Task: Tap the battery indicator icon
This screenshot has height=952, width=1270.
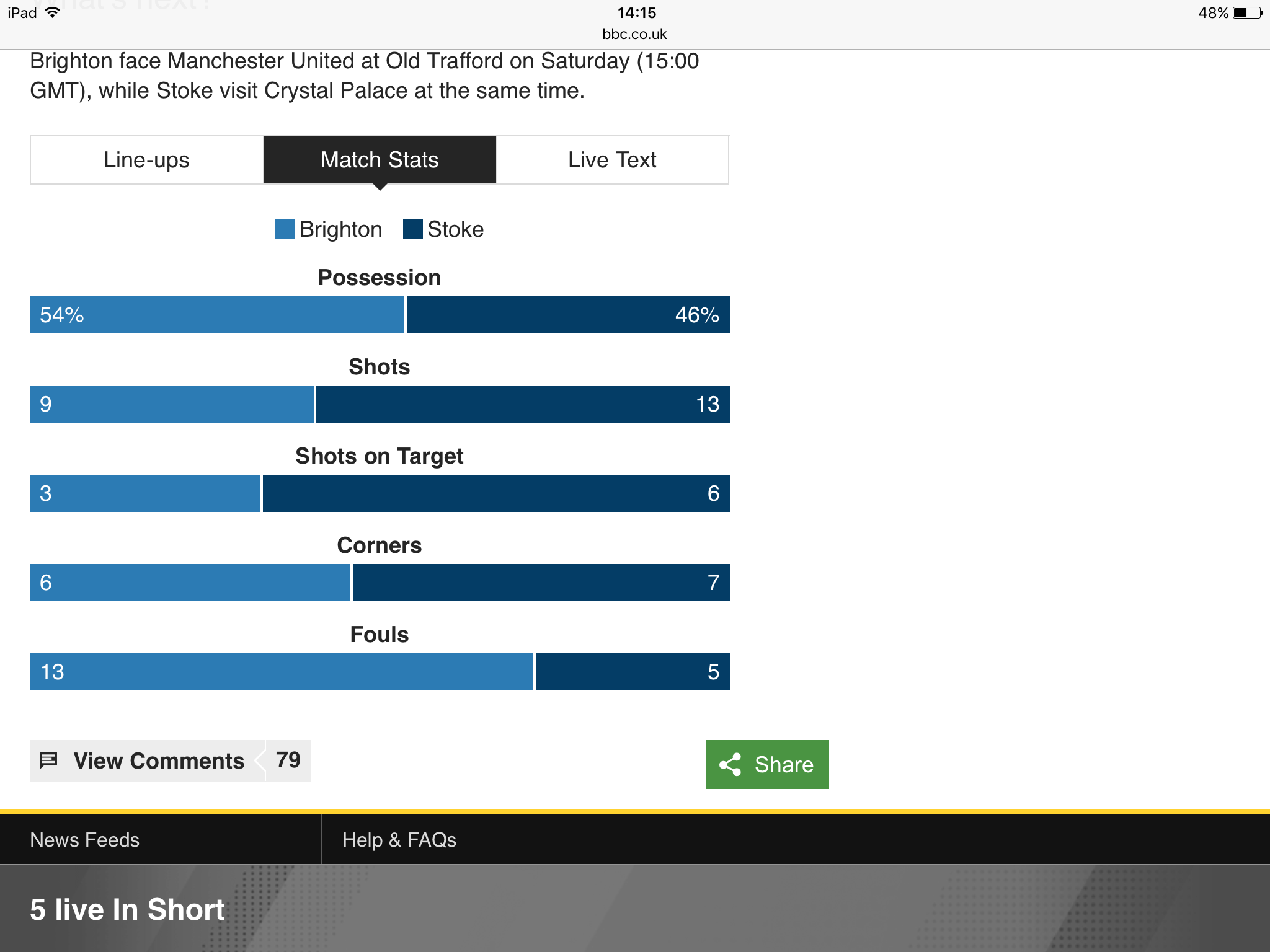Action: [1248, 13]
